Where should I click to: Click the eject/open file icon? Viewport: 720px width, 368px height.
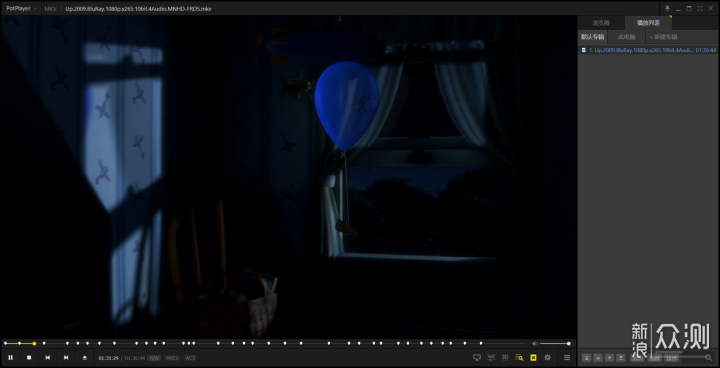[x=84, y=357]
